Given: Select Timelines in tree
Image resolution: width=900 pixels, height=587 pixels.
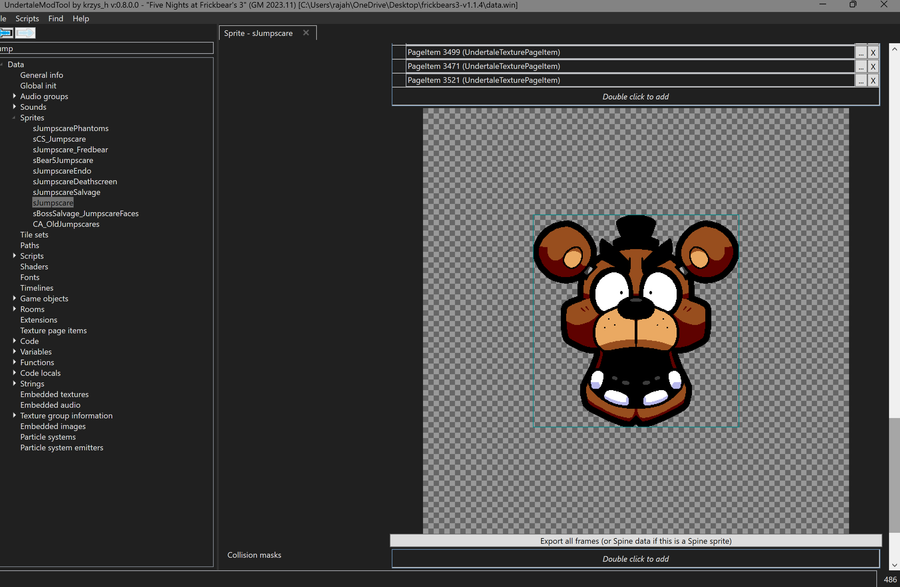Looking at the screenshot, I should pos(37,288).
